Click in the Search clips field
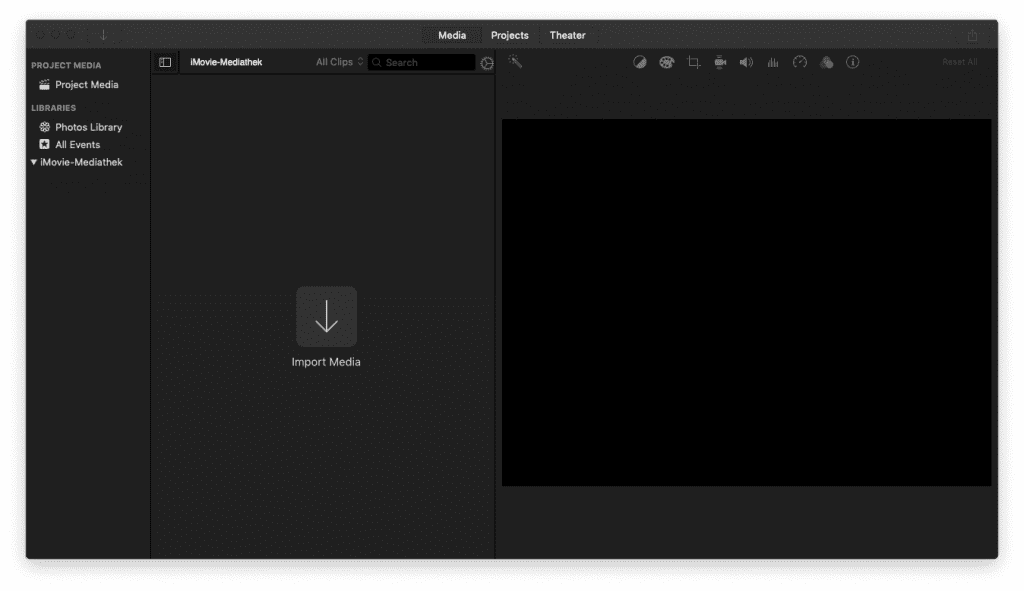Image resolution: width=1024 pixels, height=591 pixels. pos(422,62)
